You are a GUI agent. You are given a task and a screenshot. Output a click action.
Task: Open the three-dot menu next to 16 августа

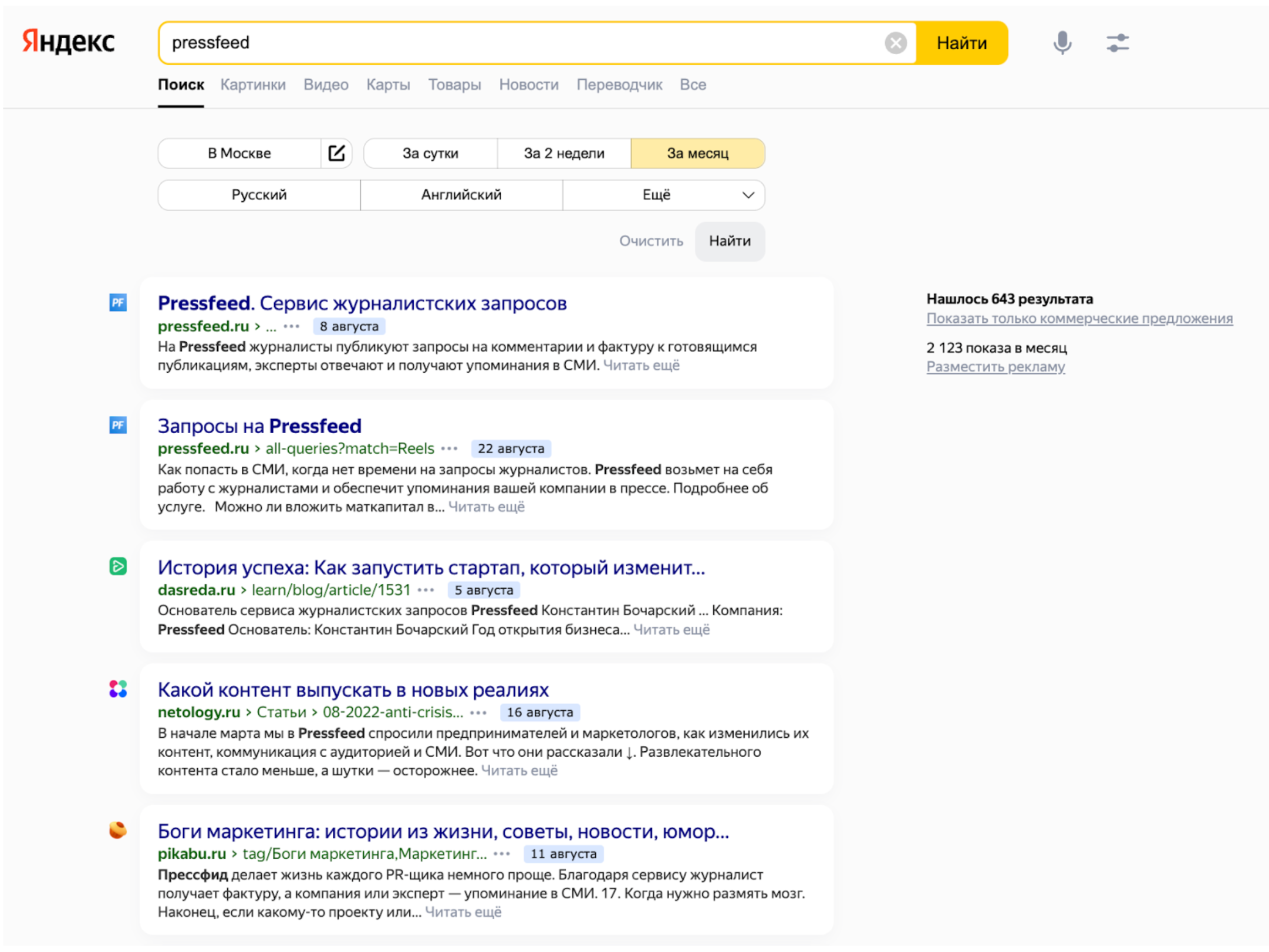click(x=479, y=713)
